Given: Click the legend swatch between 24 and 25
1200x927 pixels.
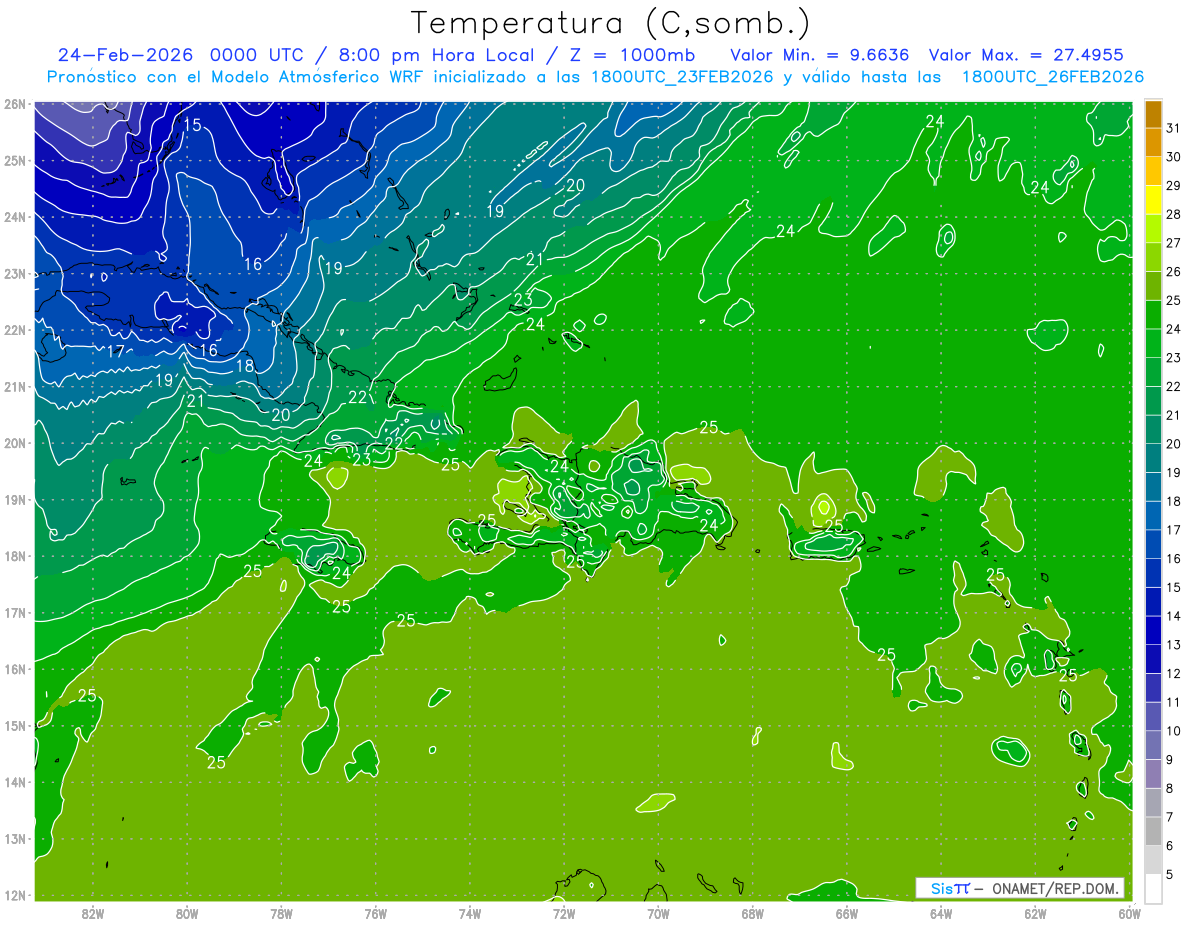Looking at the screenshot, I should click(x=1153, y=314).
